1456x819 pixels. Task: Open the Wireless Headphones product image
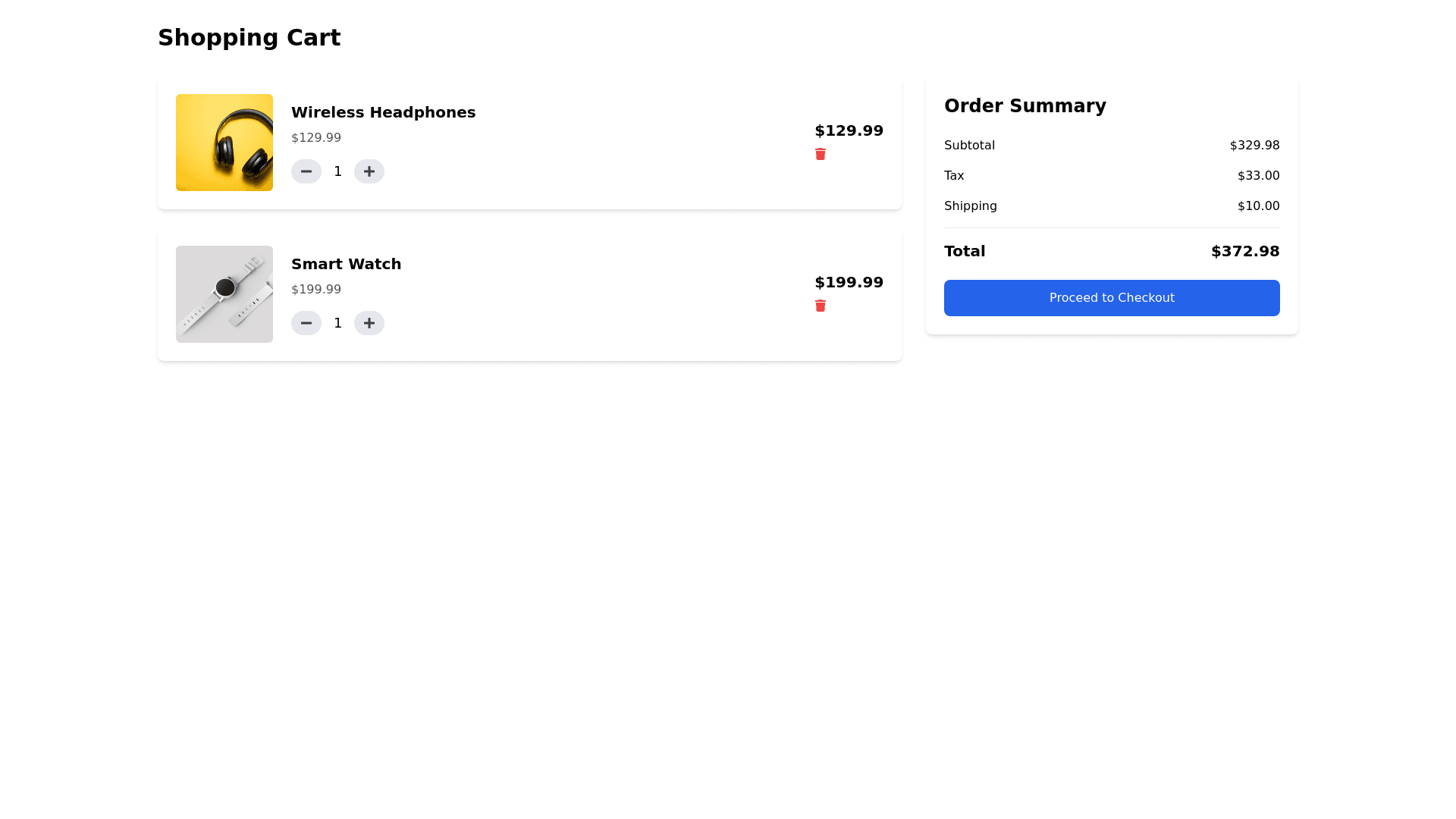pyautogui.click(x=224, y=143)
